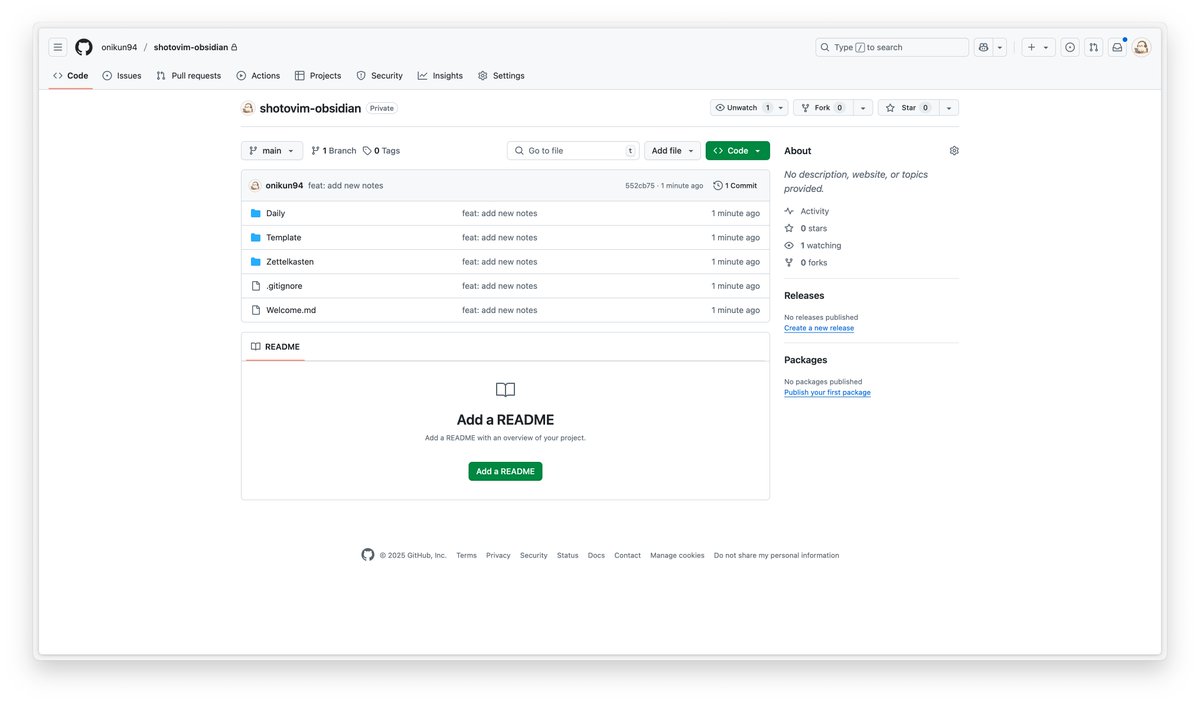
Task: Click the GitHub logo in header
Action: point(84,47)
